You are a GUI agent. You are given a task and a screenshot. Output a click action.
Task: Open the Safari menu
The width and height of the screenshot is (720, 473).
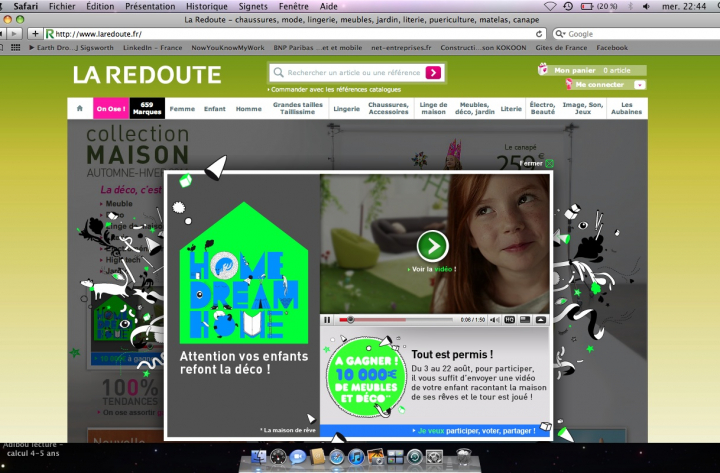tap(26, 6)
